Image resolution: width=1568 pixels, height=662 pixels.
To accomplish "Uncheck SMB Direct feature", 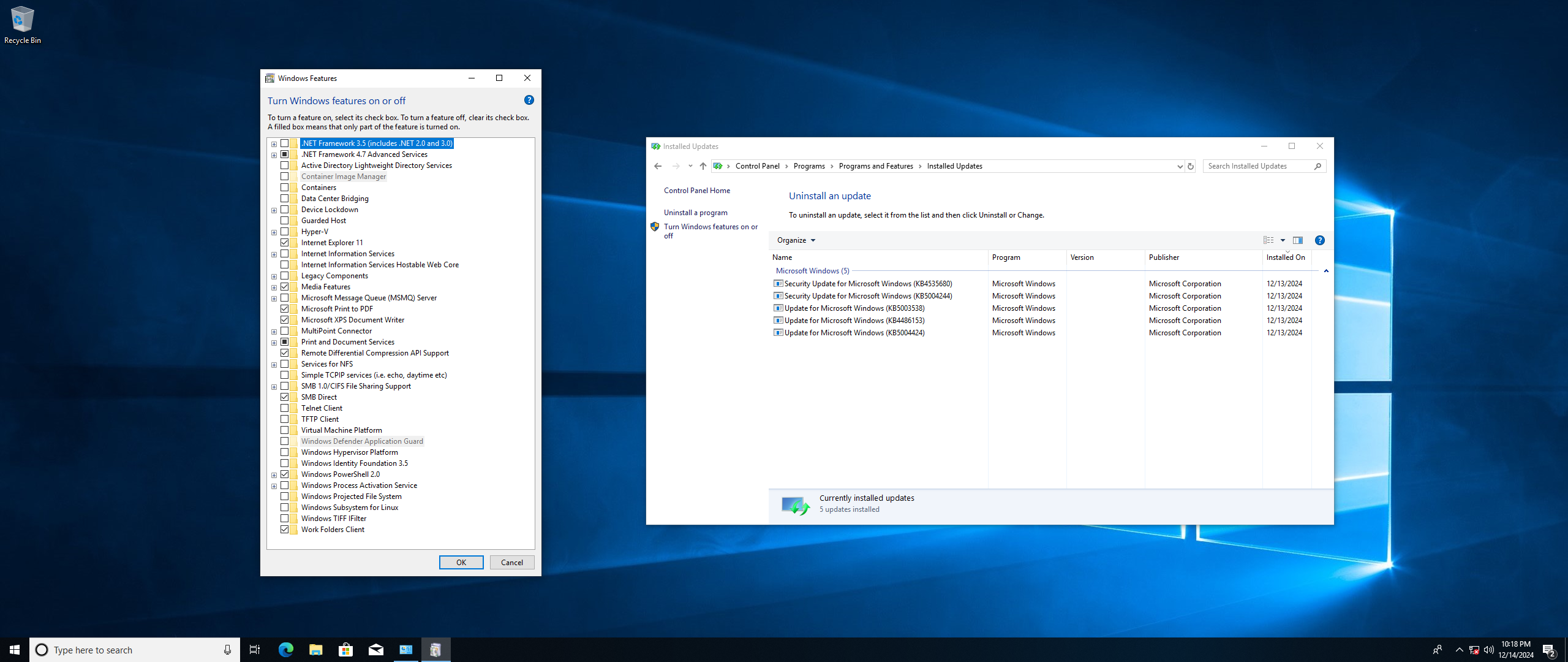I will pyautogui.click(x=285, y=397).
